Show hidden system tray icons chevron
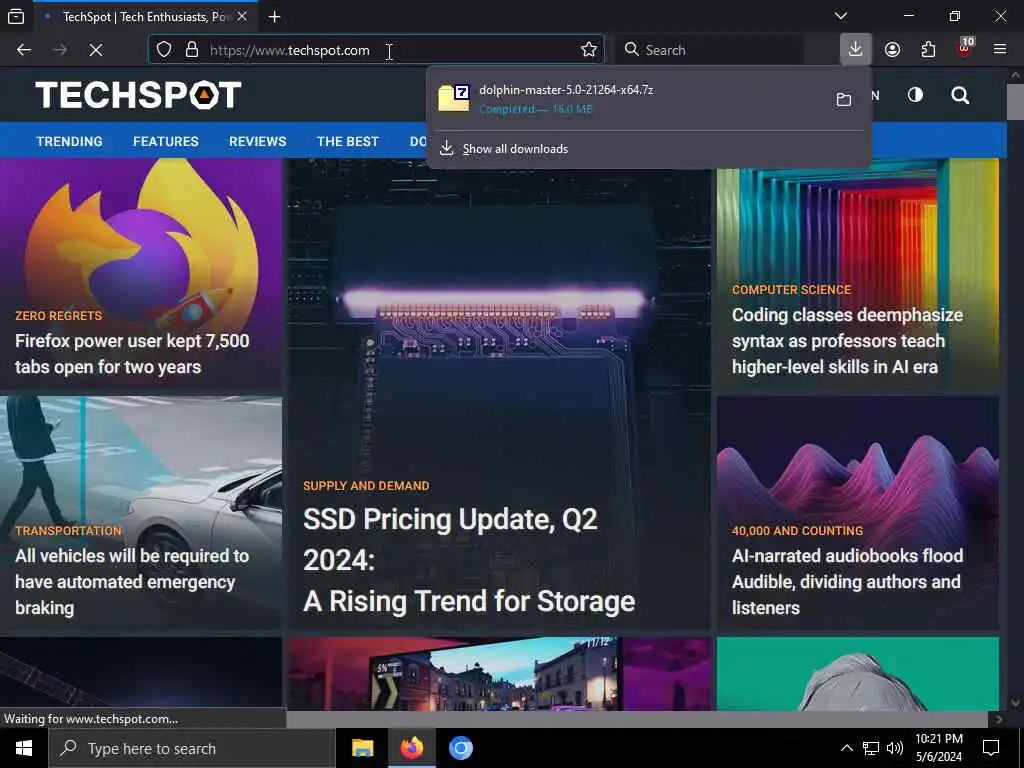This screenshot has width=1024, height=768. pyautogui.click(x=846, y=748)
